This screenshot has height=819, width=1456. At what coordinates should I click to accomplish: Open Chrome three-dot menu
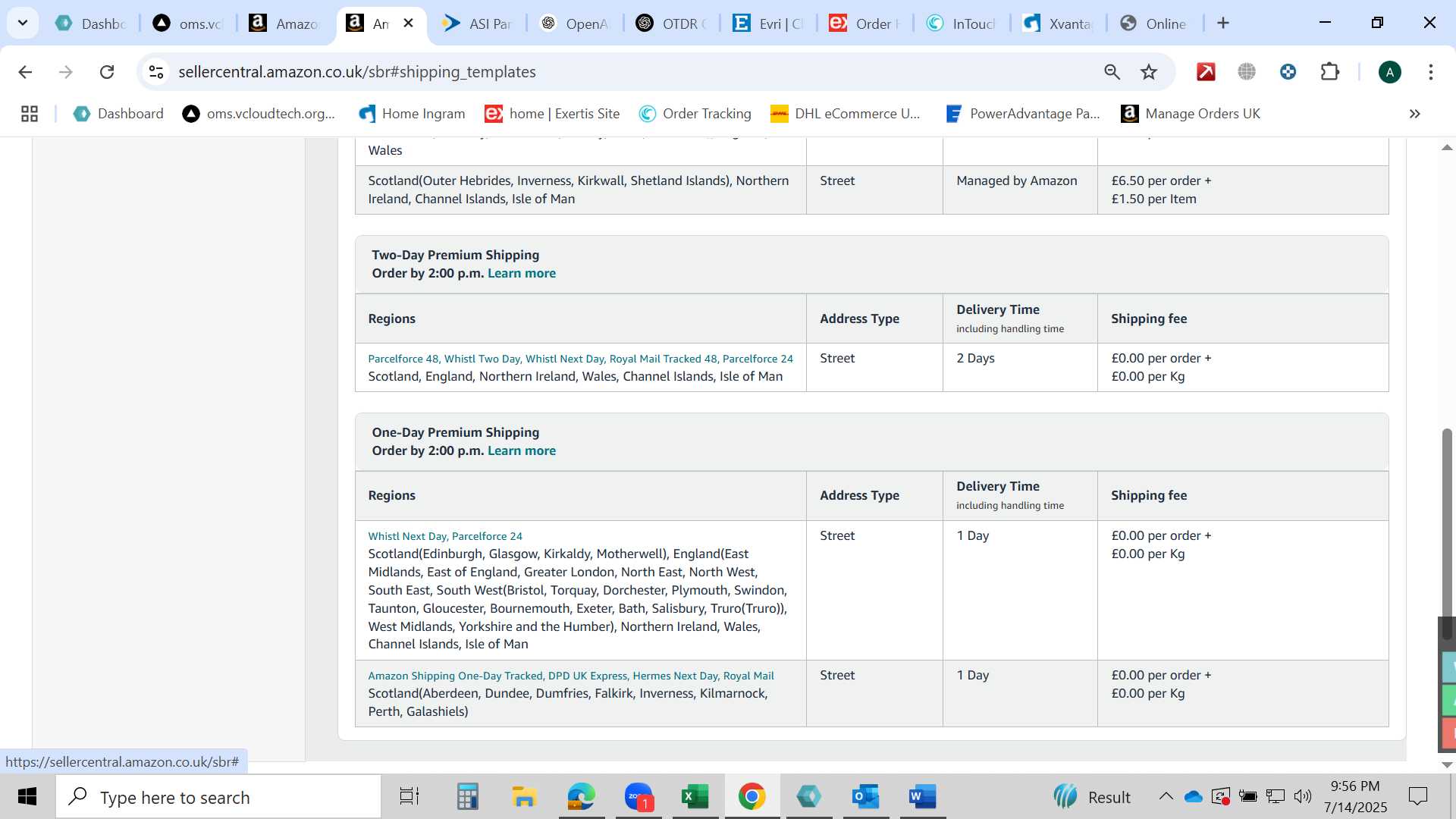click(x=1431, y=72)
